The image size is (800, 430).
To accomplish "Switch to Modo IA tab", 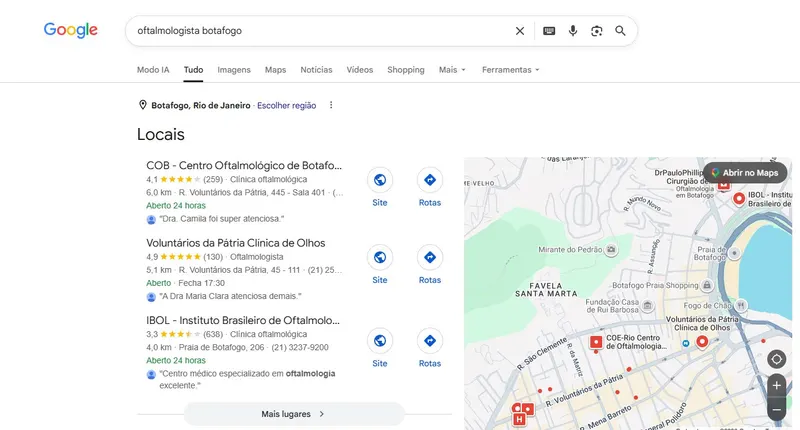I will (153, 70).
